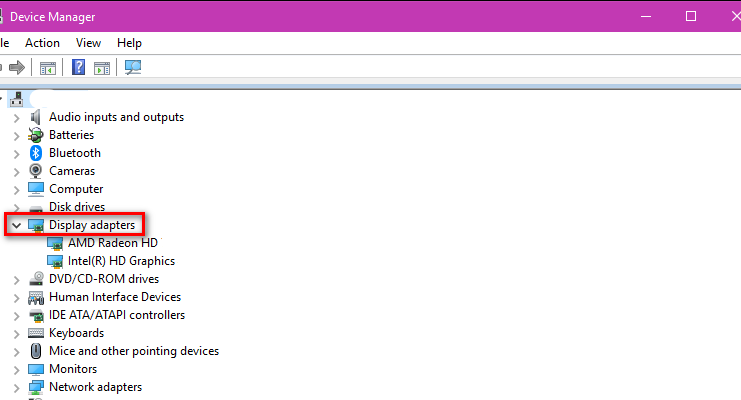Click the DVD/CD-ROM drives disc icon
Image resolution: width=741 pixels, height=400 pixels.
point(36,278)
